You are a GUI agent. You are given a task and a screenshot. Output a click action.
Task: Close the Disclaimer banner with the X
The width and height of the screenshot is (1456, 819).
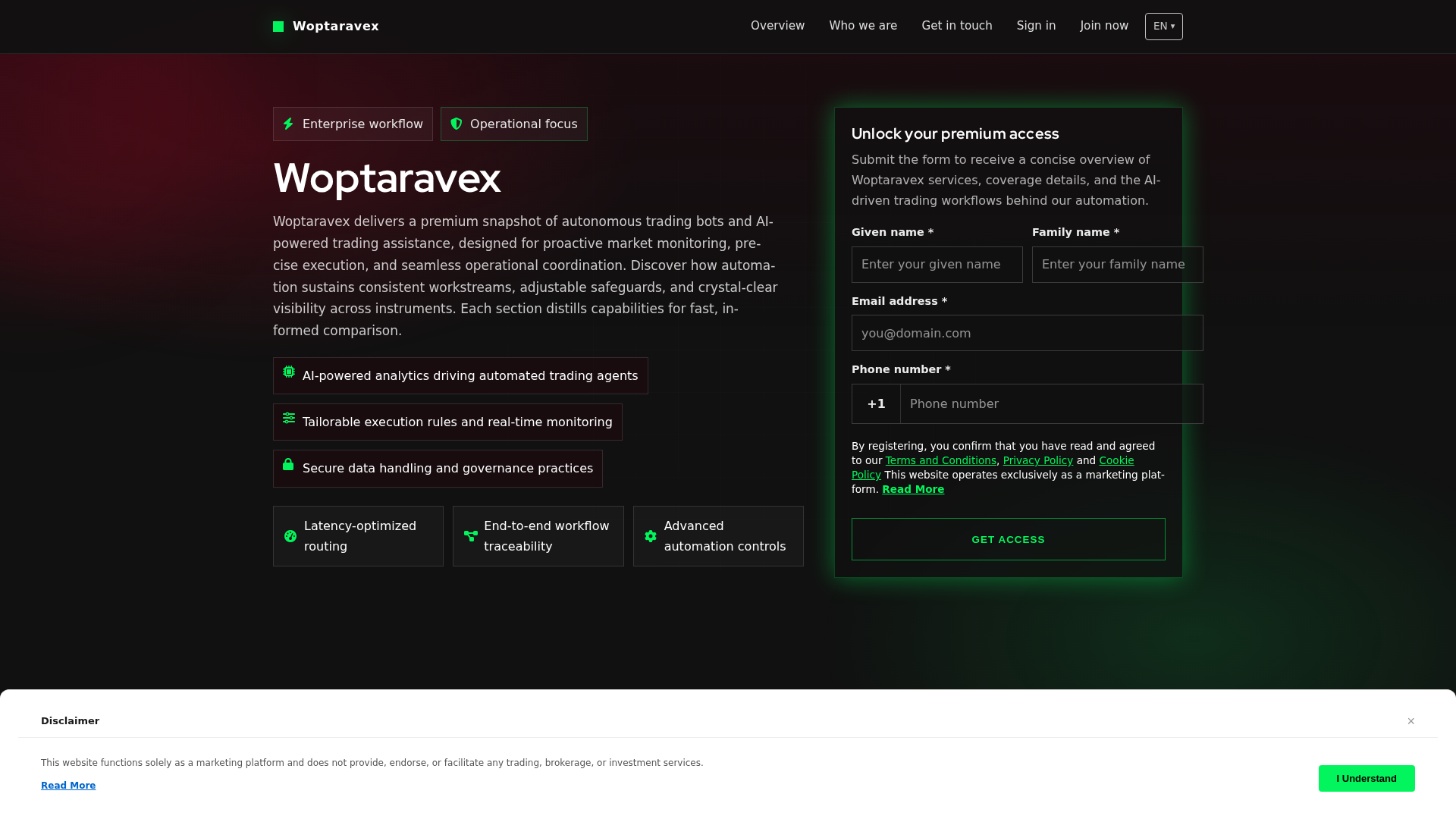(x=1411, y=721)
